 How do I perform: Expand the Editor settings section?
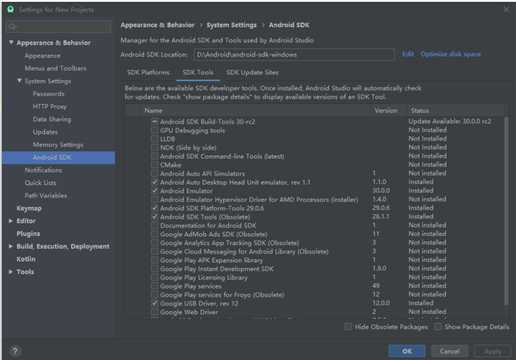[x=11, y=221]
